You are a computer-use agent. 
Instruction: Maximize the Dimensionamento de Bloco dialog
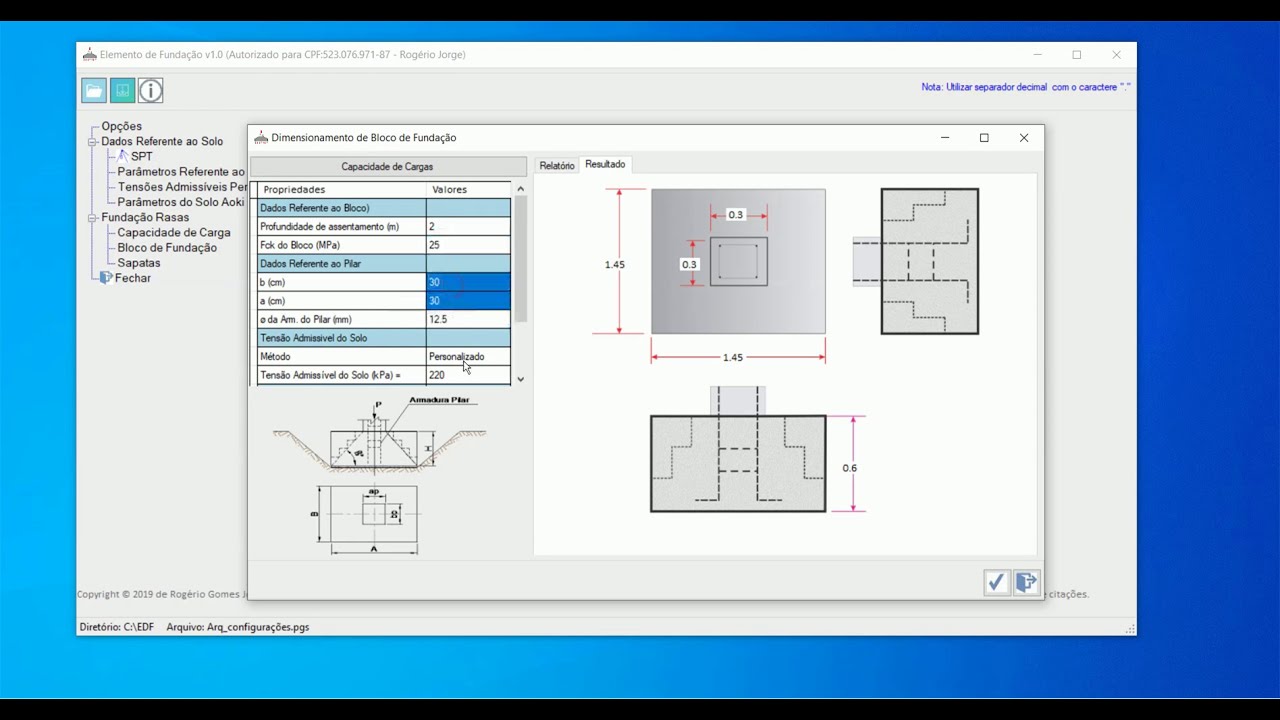click(984, 138)
